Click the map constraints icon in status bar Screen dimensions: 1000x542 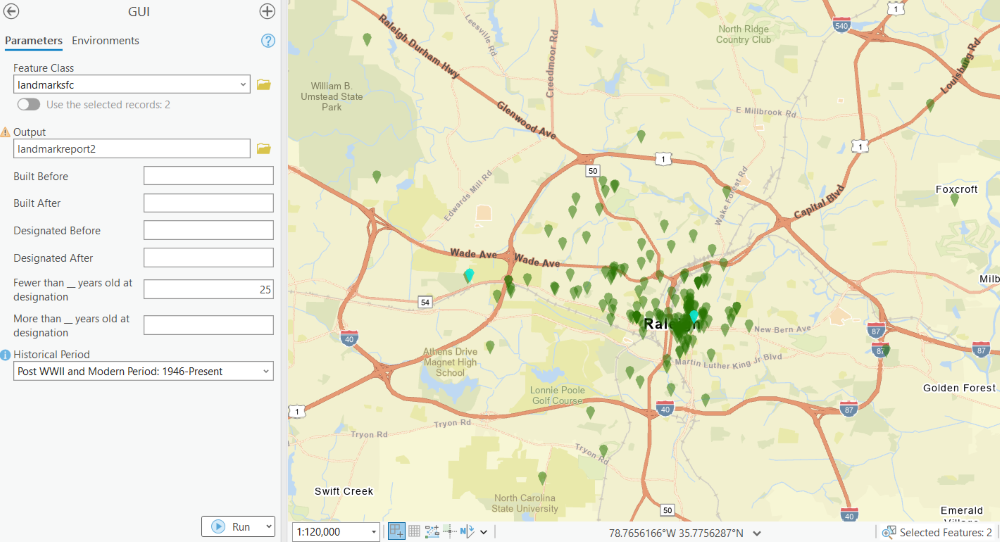pos(432,532)
